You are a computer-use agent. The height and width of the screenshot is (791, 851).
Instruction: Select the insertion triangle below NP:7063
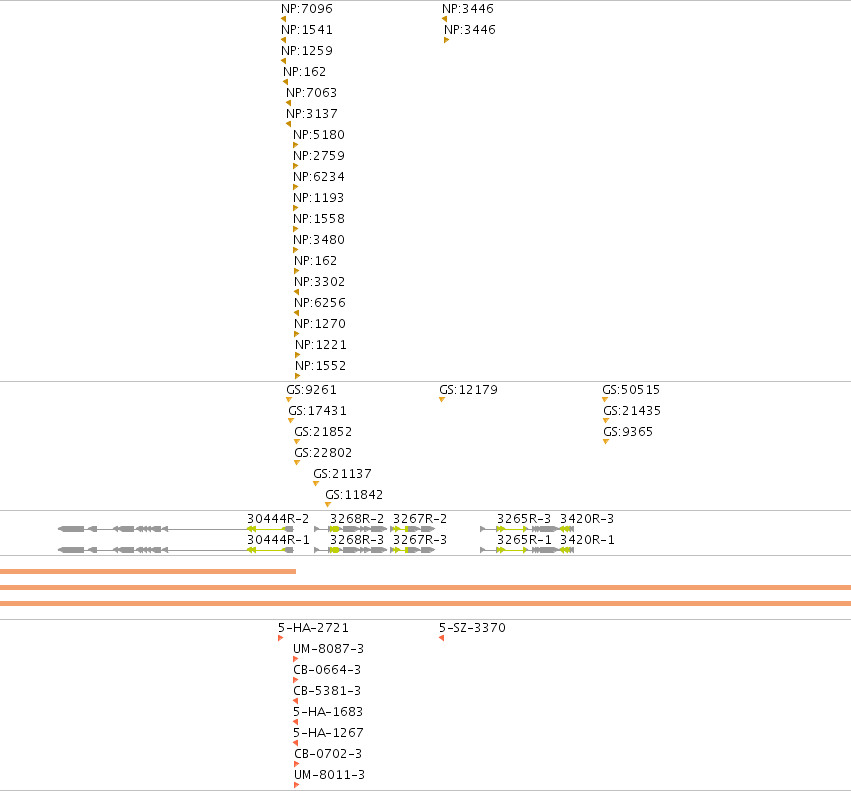click(288, 103)
